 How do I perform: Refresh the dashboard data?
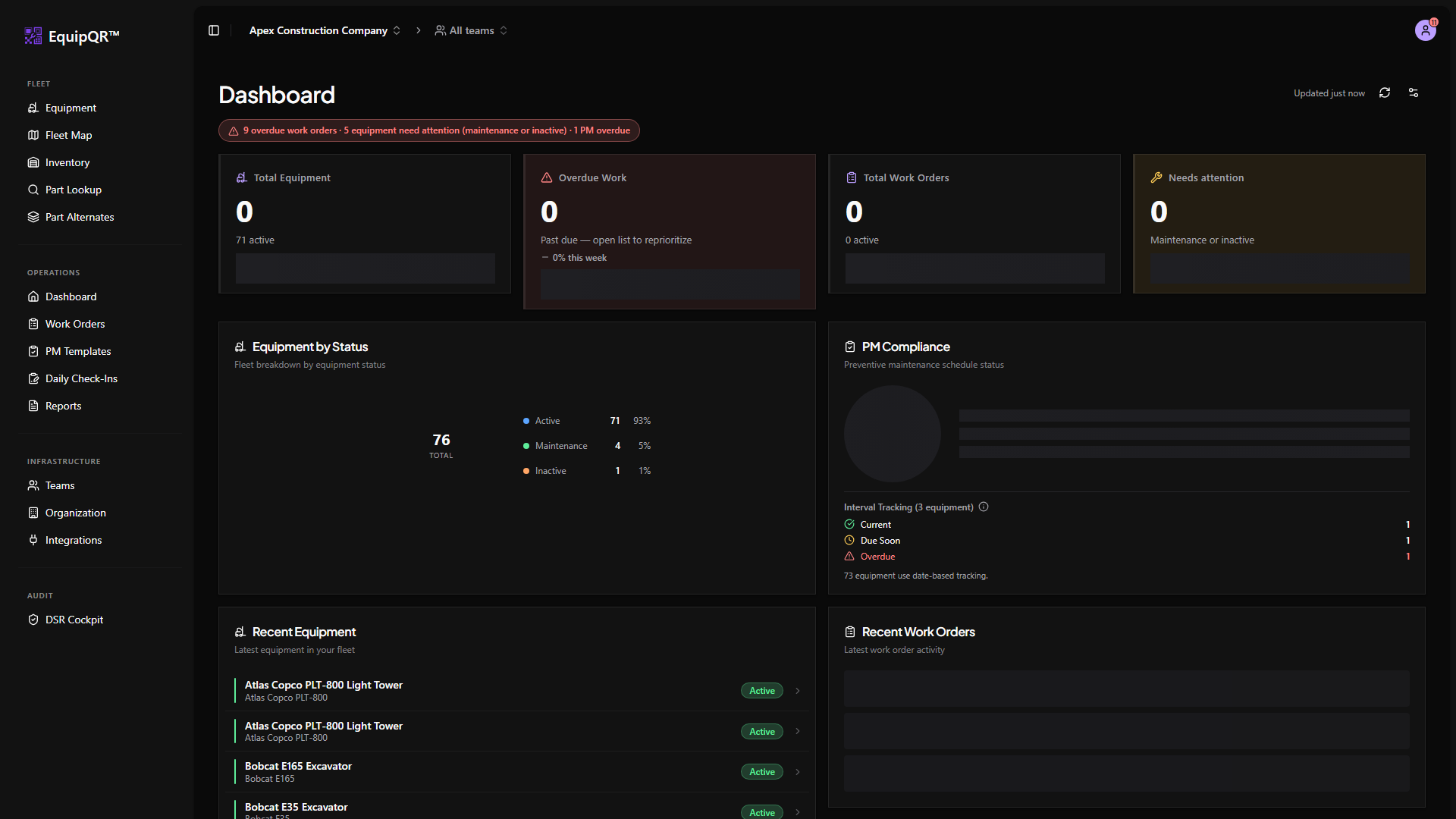(x=1385, y=93)
